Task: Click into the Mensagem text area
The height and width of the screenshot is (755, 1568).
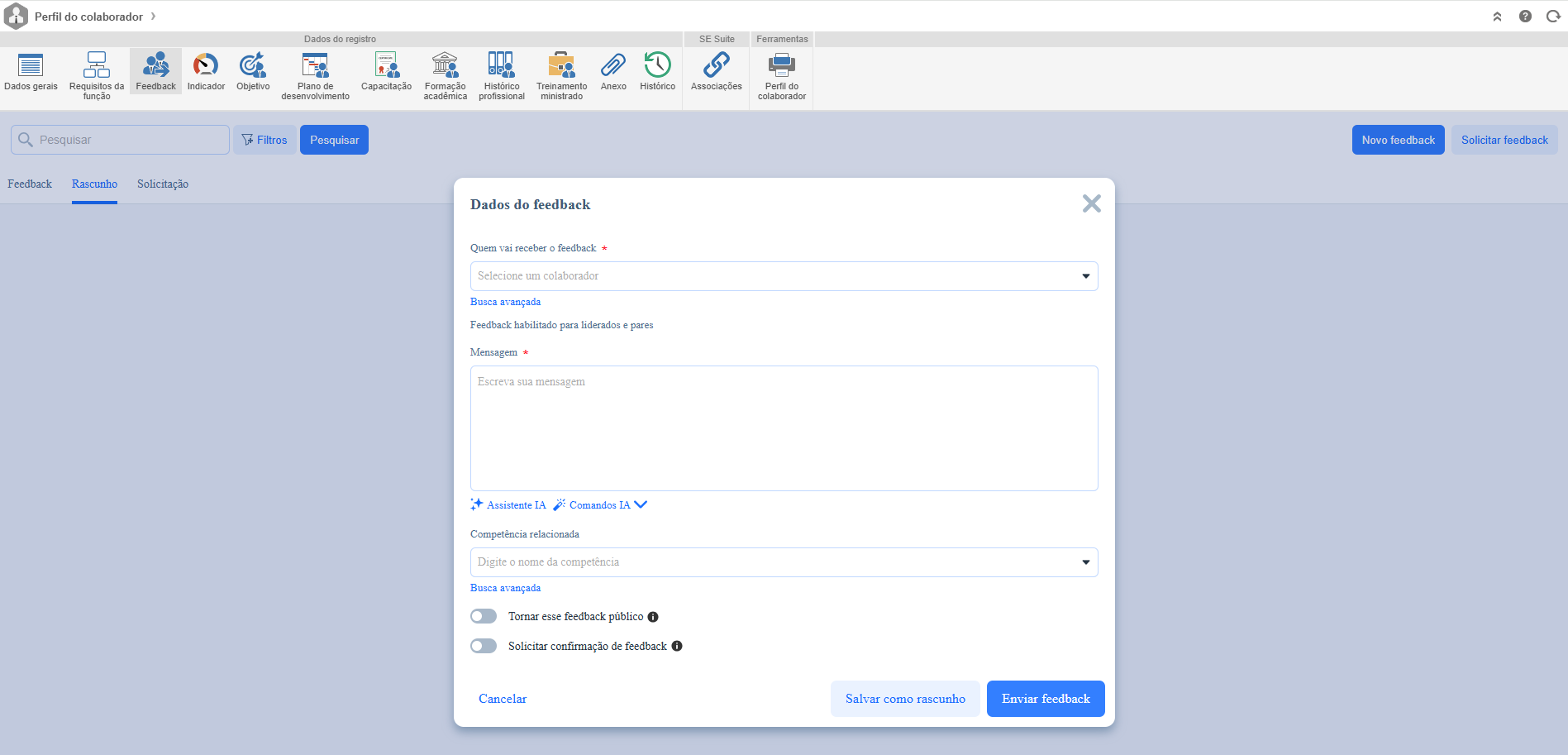Action: click(784, 428)
